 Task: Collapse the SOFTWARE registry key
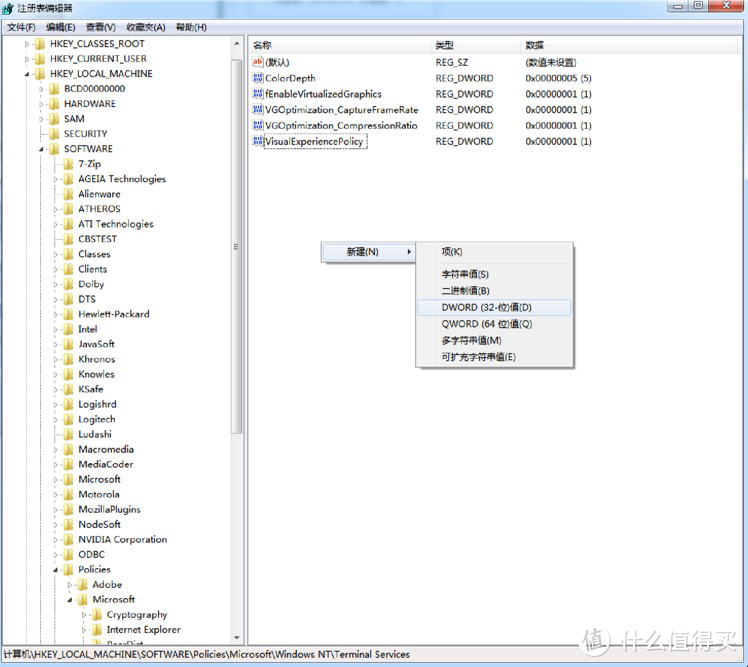[x=42, y=149]
